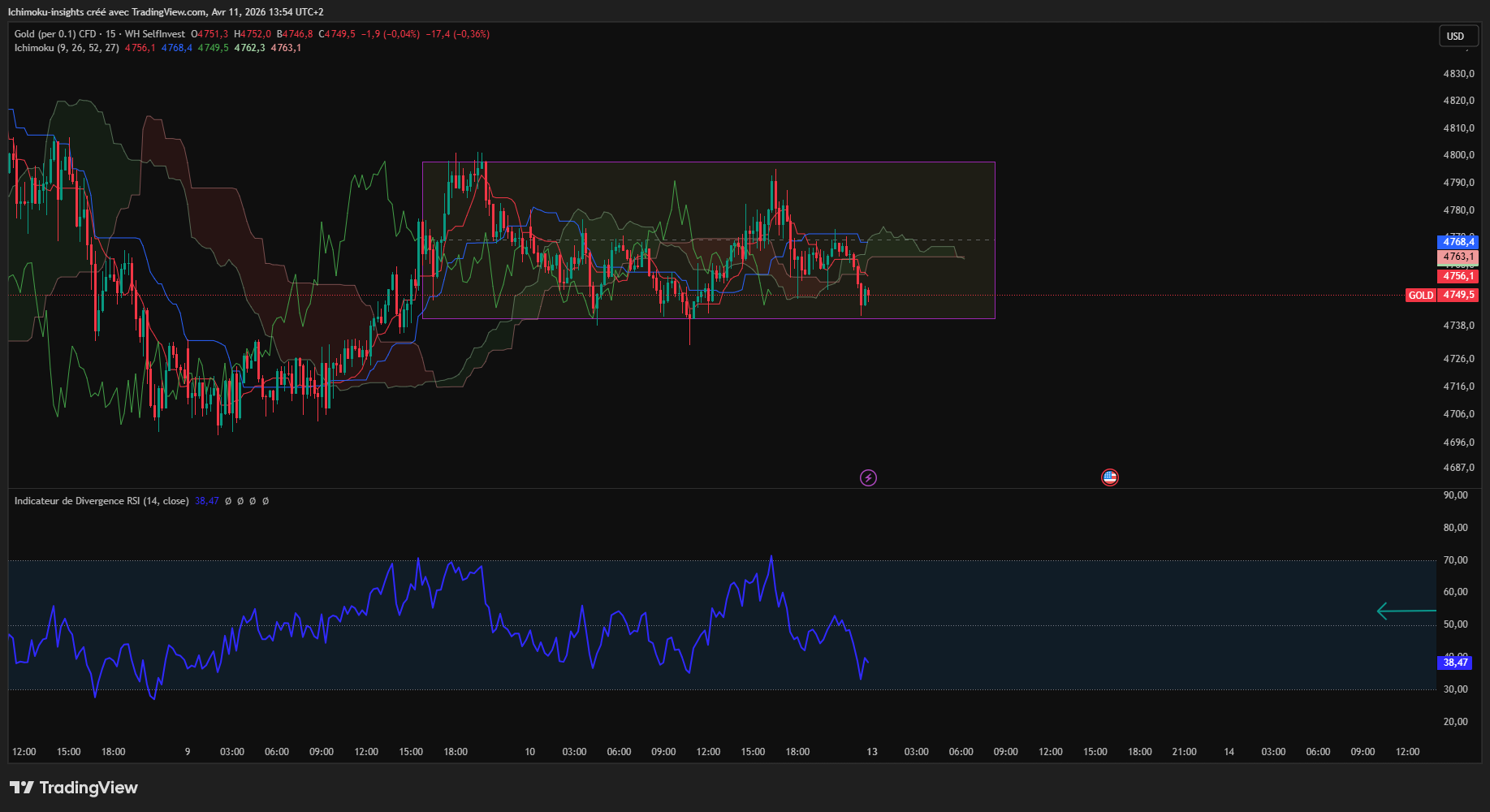Click the blue 38,47 RSI value label

(x=1454, y=663)
